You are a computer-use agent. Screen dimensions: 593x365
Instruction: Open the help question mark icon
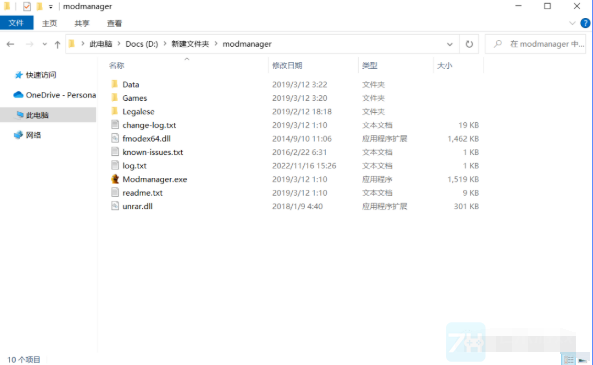[x=585, y=23]
